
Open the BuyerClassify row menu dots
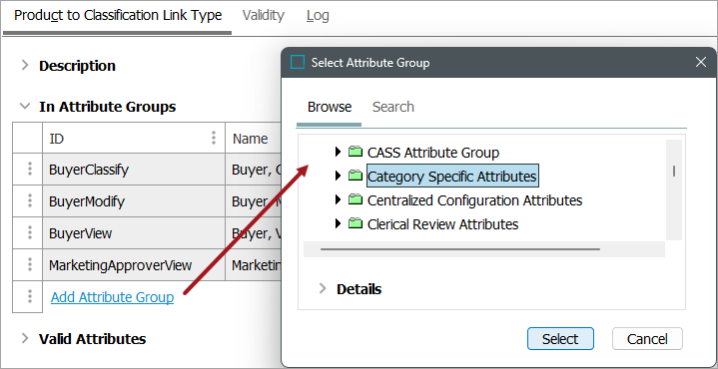tap(30, 169)
